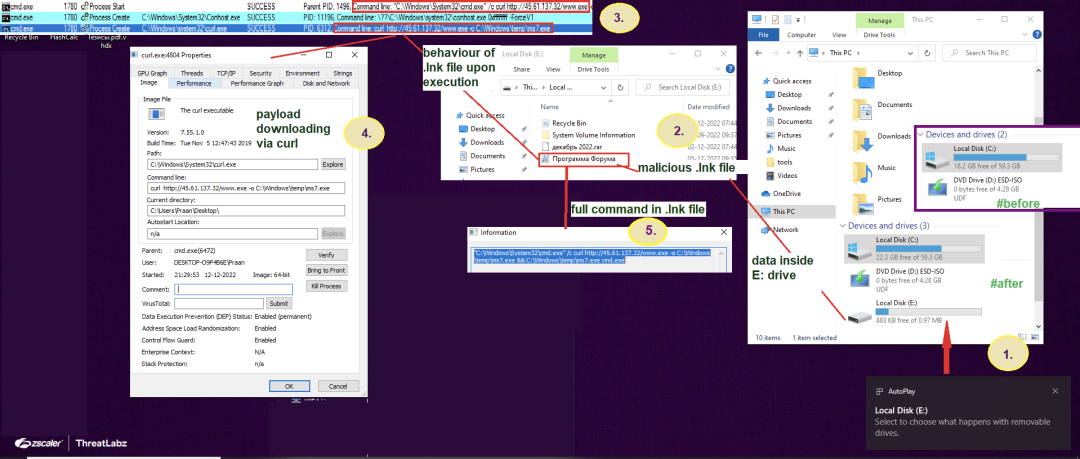Screen dimensions: 1080x459
Task: Submit the process to VirusTotal
Action: [279, 303]
